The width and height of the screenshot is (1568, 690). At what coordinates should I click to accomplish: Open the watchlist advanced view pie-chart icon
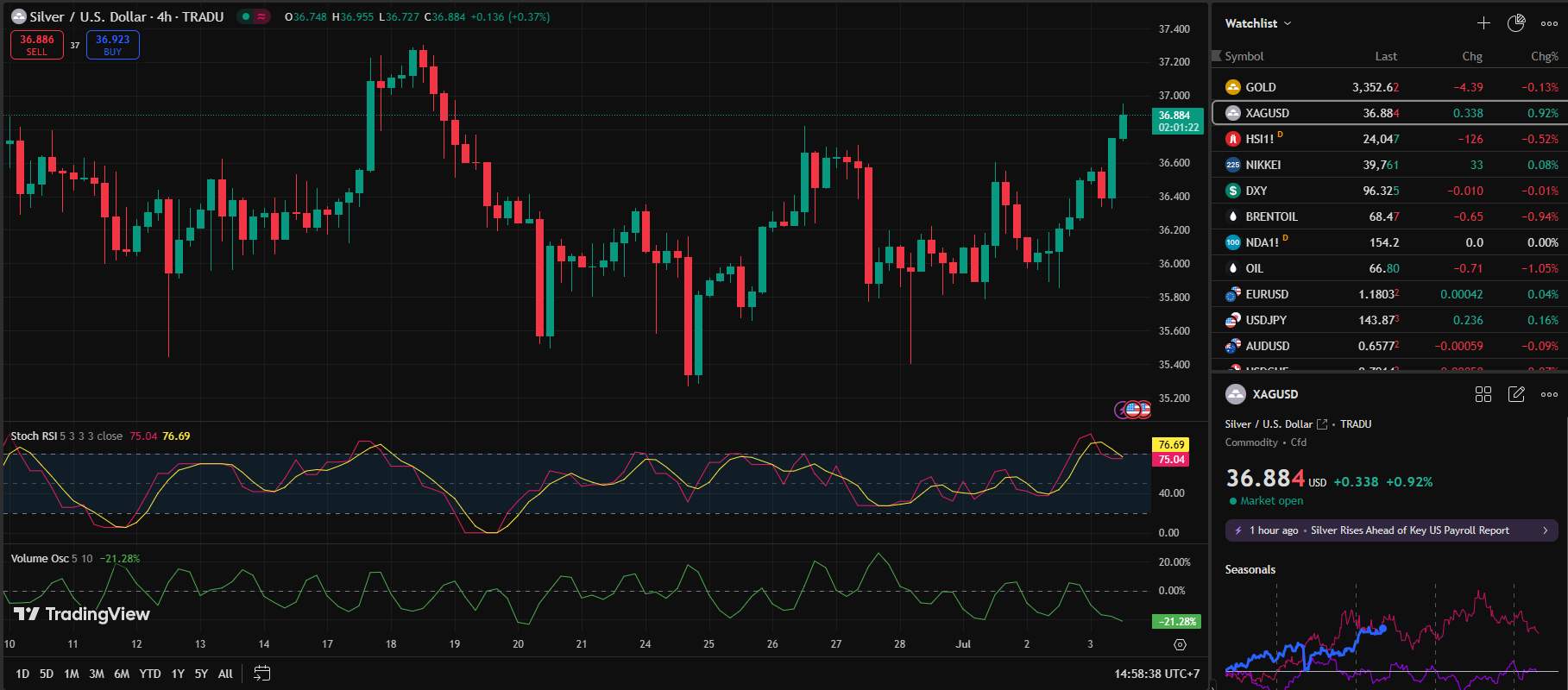[1515, 23]
